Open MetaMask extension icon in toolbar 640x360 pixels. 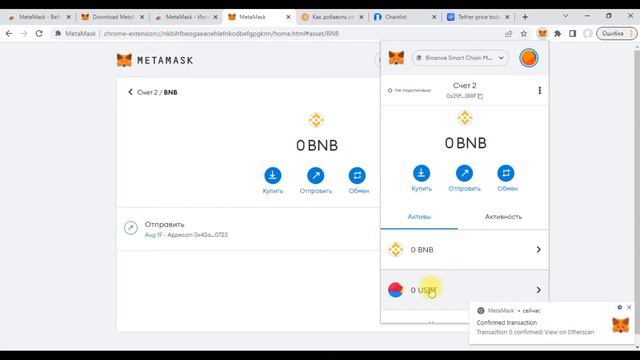click(x=542, y=33)
